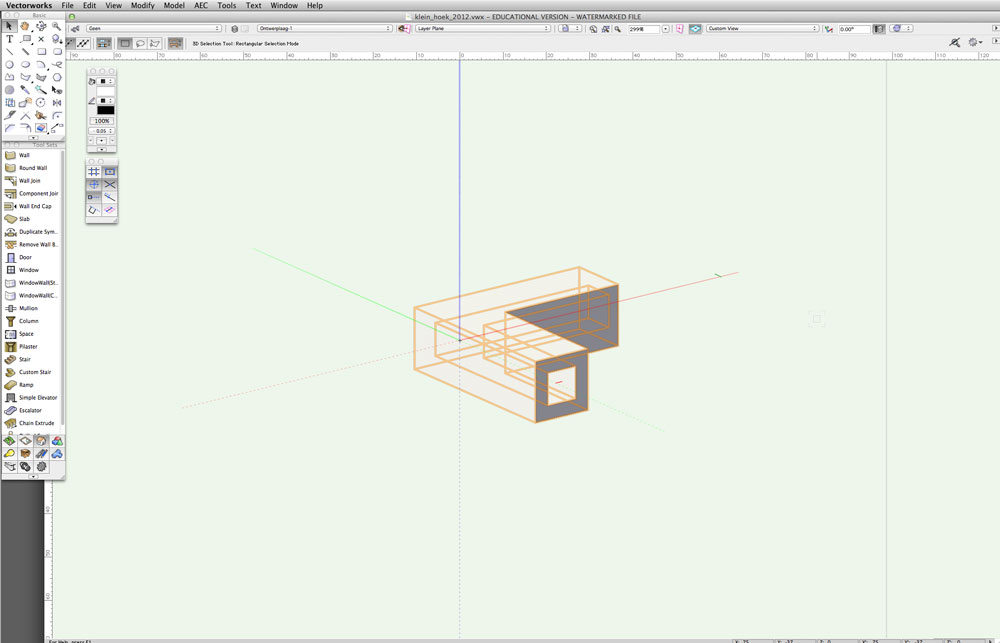Image resolution: width=1000 pixels, height=643 pixels.
Task: Select the Mirror tool
Action: (57, 103)
